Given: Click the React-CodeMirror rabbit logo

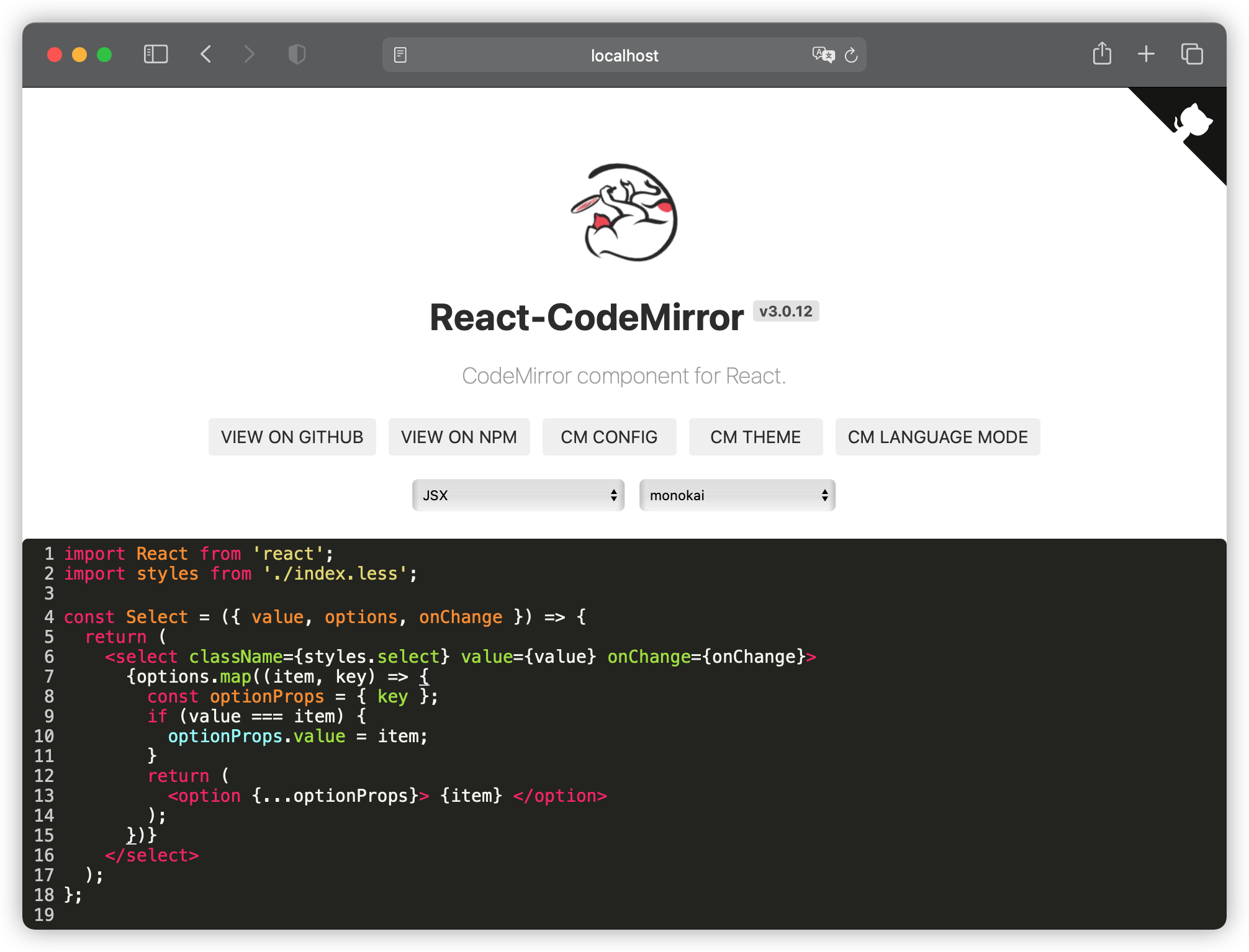Looking at the screenshot, I should click(x=624, y=213).
